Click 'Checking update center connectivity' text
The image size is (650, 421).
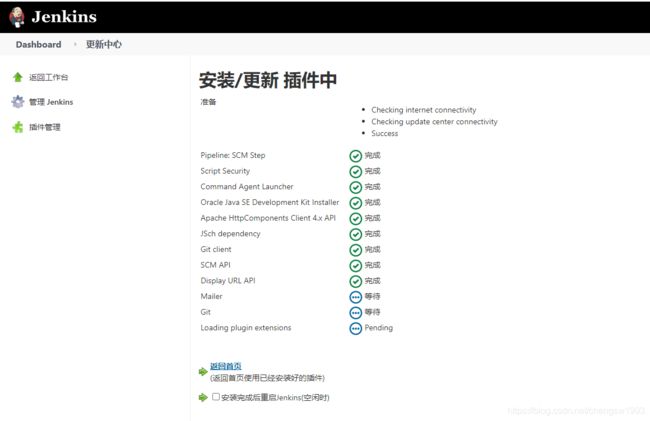pos(434,121)
